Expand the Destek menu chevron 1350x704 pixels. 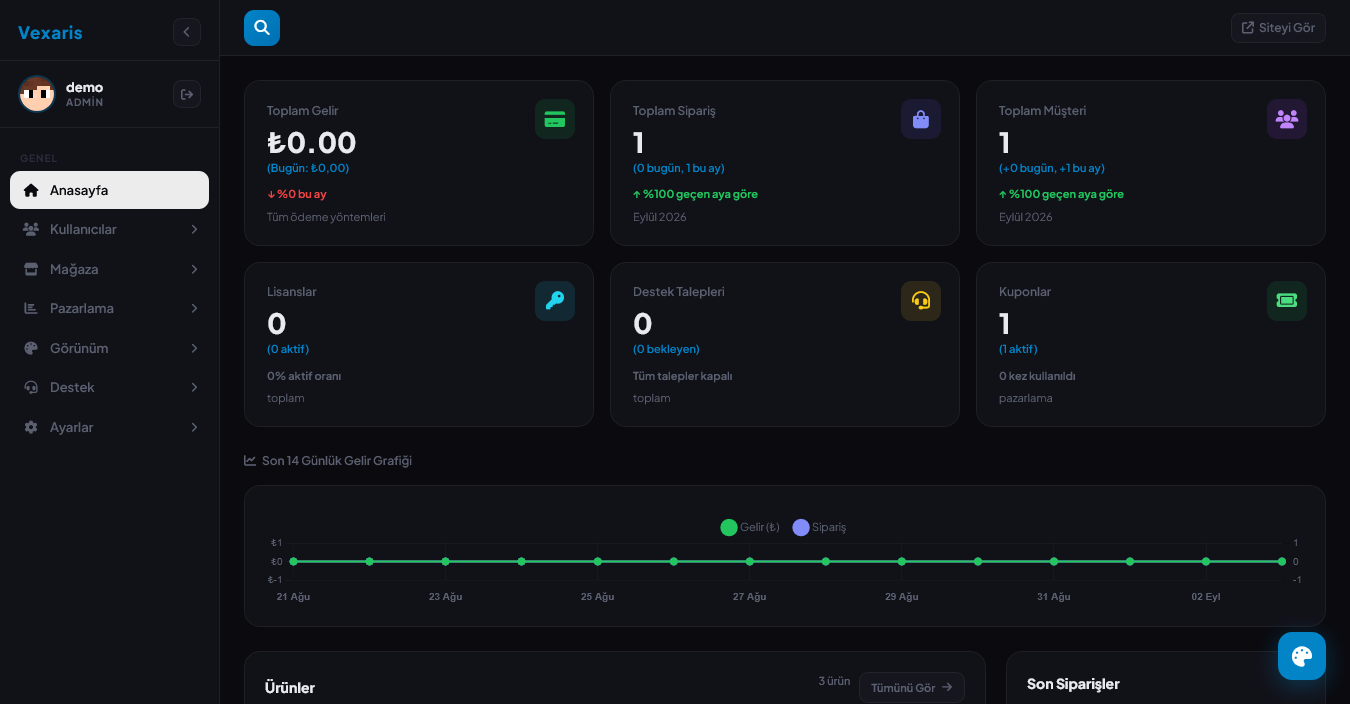194,387
